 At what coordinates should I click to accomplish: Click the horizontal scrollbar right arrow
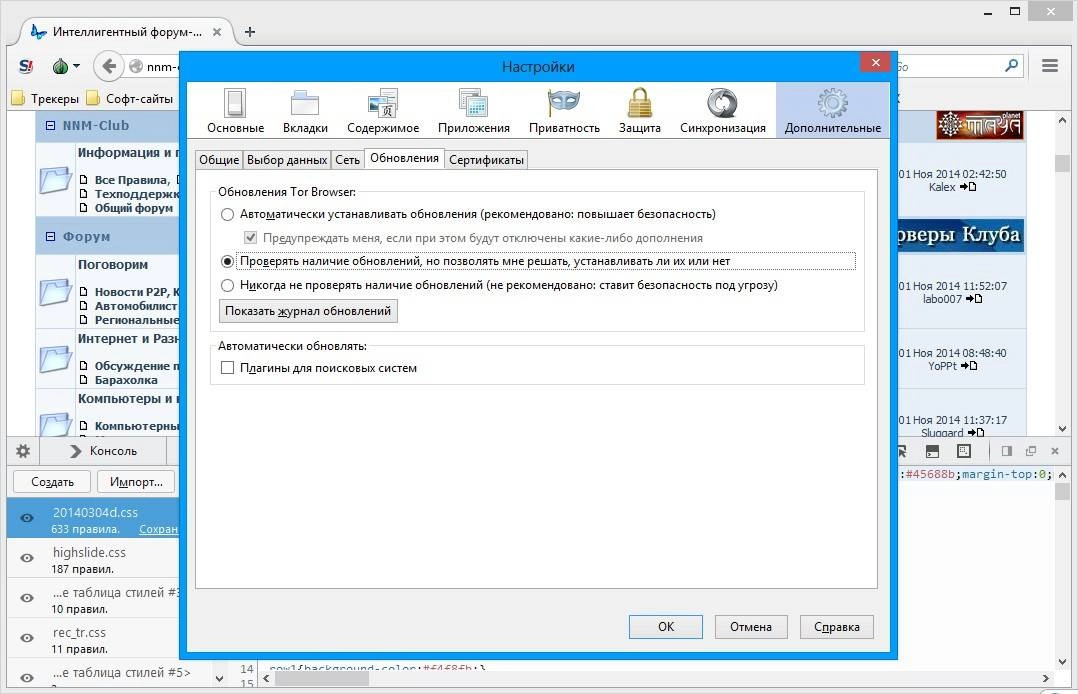[1046, 679]
